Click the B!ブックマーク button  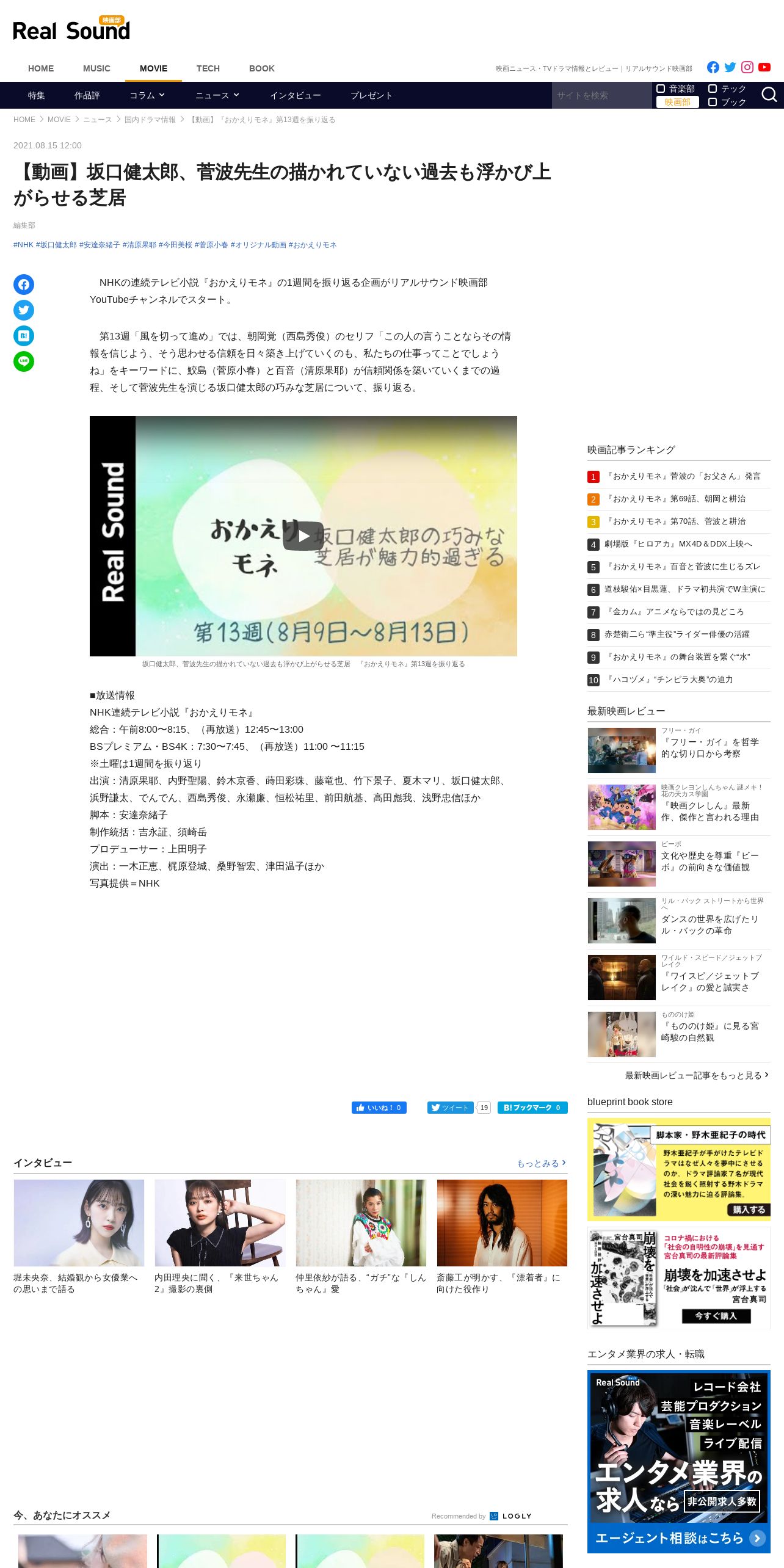(532, 1108)
